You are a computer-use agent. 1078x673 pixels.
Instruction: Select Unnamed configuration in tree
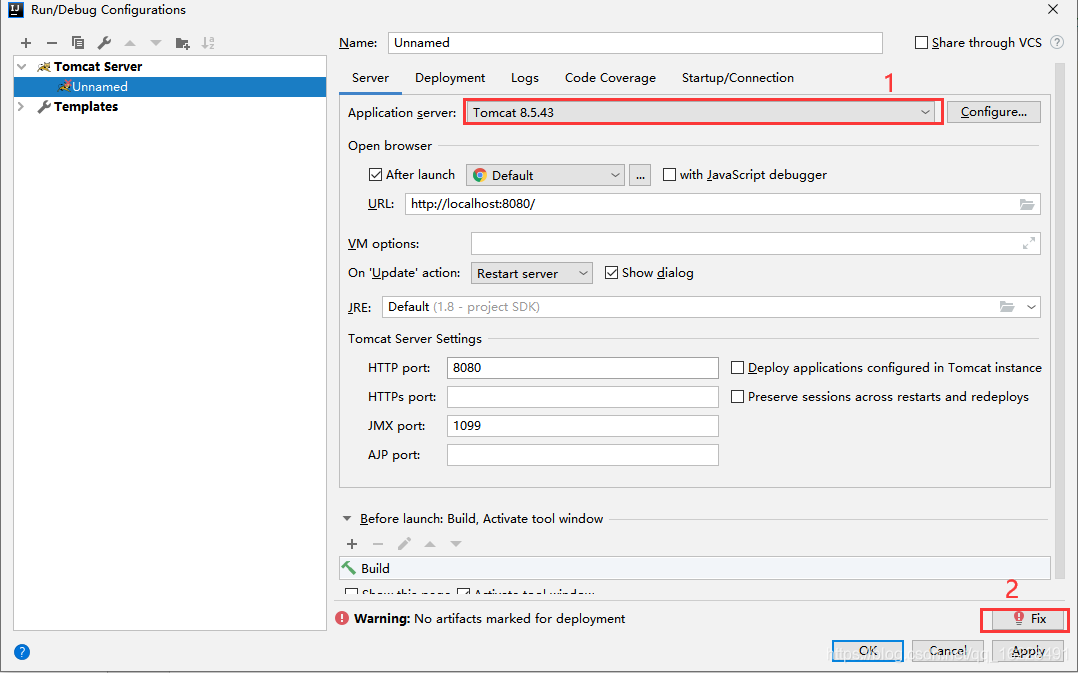170,87
